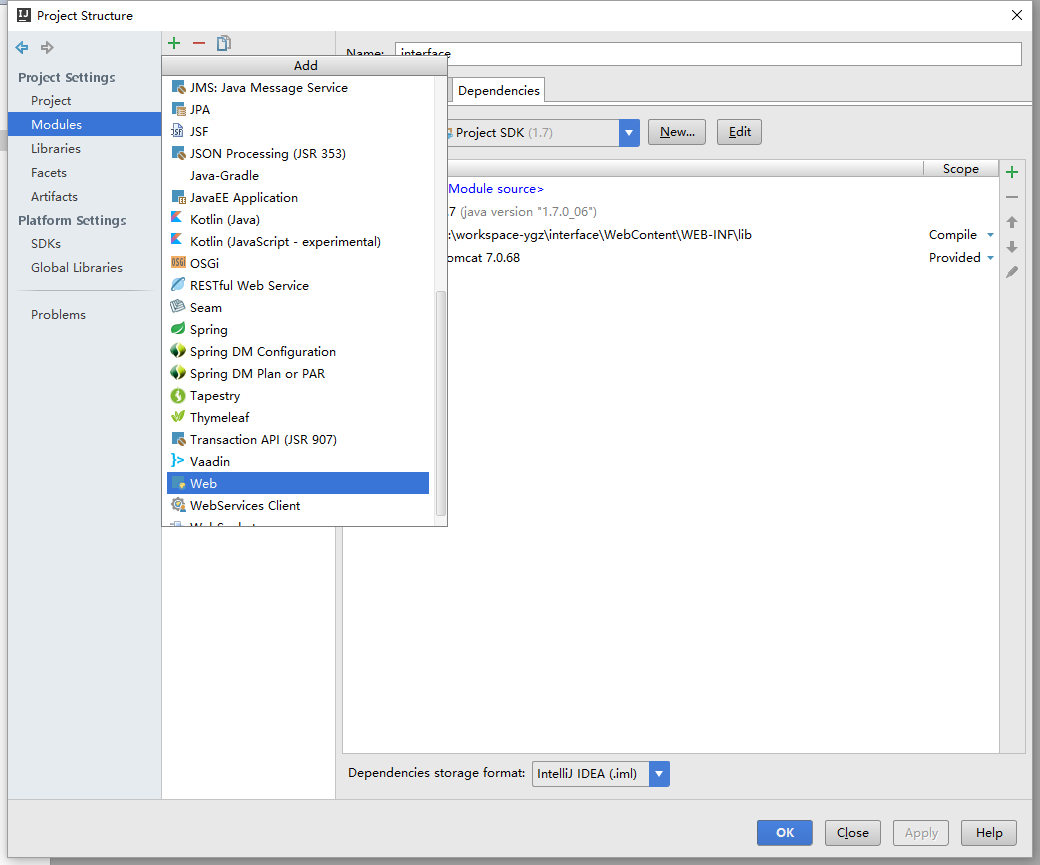Choose Kotlin (Java) framework
The height and width of the screenshot is (865, 1040).
pos(298,220)
